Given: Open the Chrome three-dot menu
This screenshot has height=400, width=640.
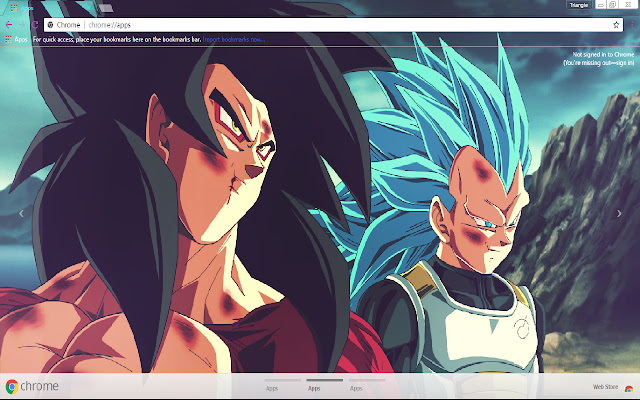Looking at the screenshot, I should (632, 25).
